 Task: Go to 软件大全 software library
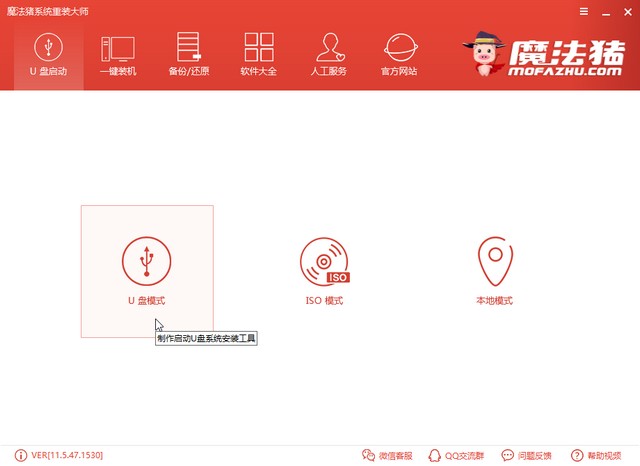pyautogui.click(x=258, y=54)
